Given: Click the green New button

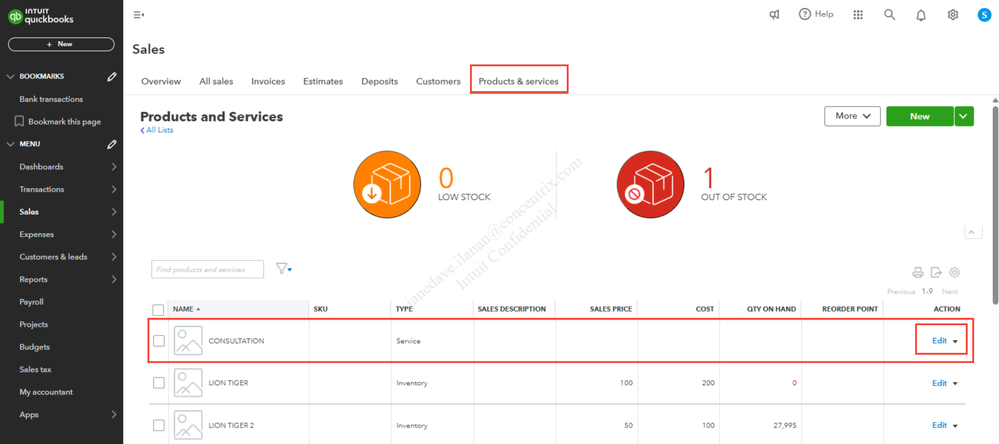Looking at the screenshot, I should (x=920, y=116).
